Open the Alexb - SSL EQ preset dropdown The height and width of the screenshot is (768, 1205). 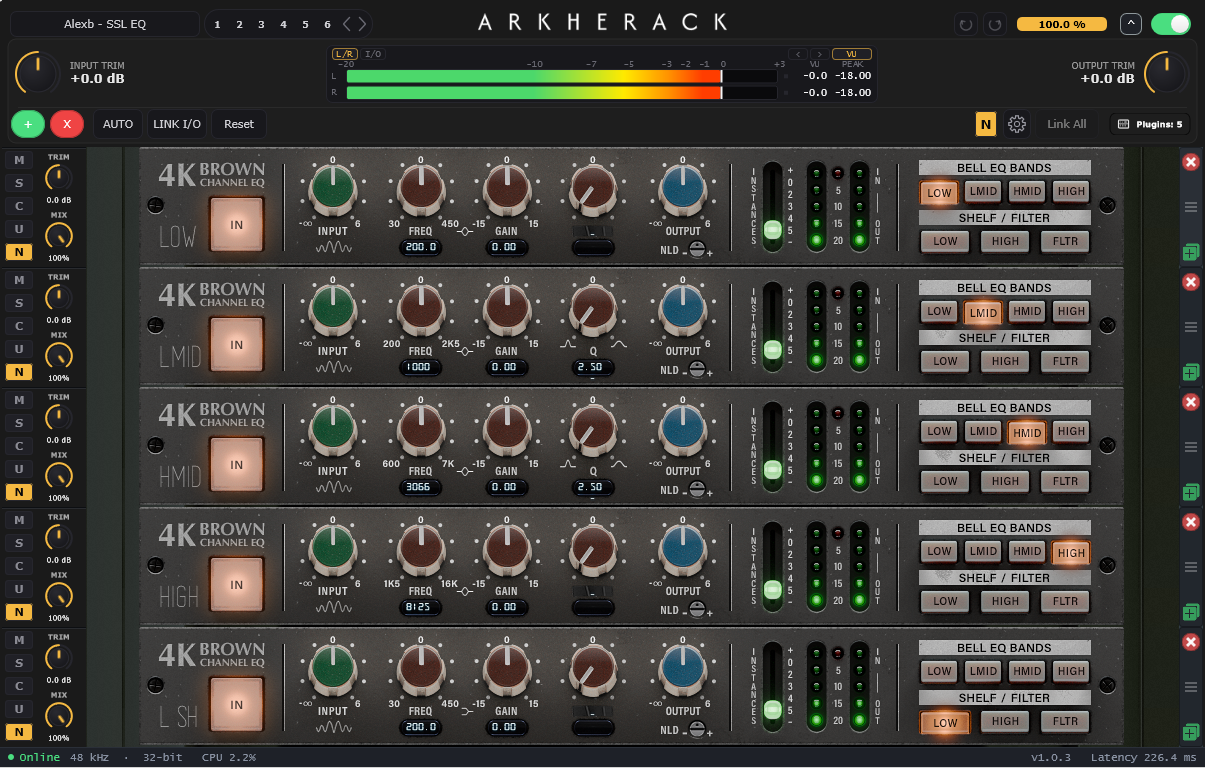(105, 24)
